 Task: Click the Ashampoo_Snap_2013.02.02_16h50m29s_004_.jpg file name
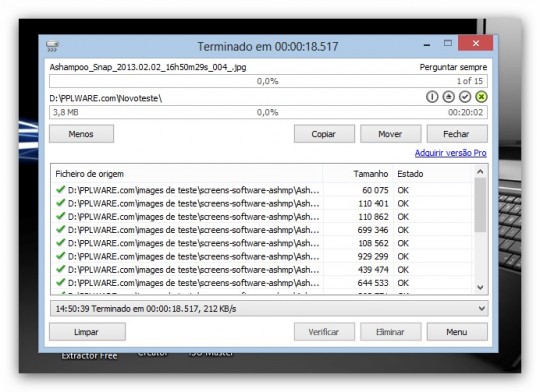coord(148,67)
